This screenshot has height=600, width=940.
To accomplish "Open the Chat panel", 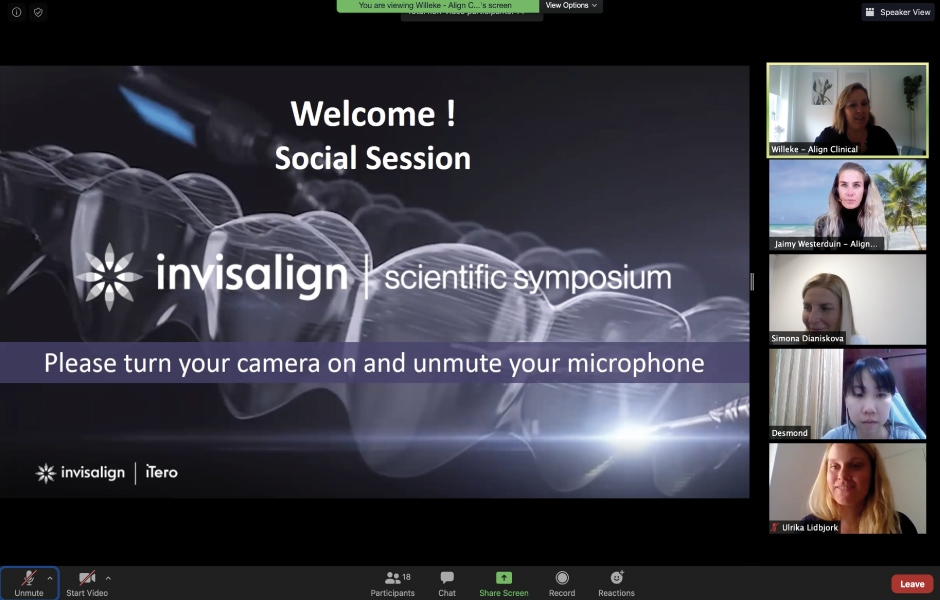I will coord(447,583).
